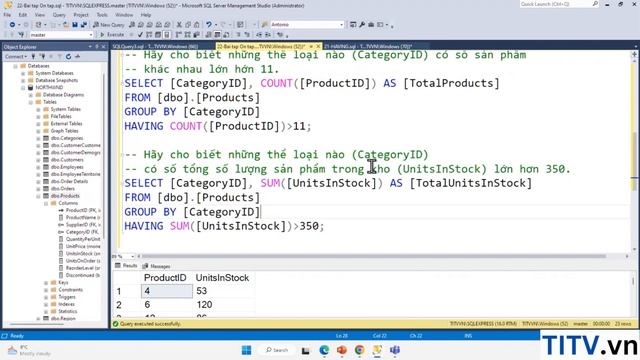The image size is (640, 360).
Task: Click the Open File folder icon
Action: (65, 25)
